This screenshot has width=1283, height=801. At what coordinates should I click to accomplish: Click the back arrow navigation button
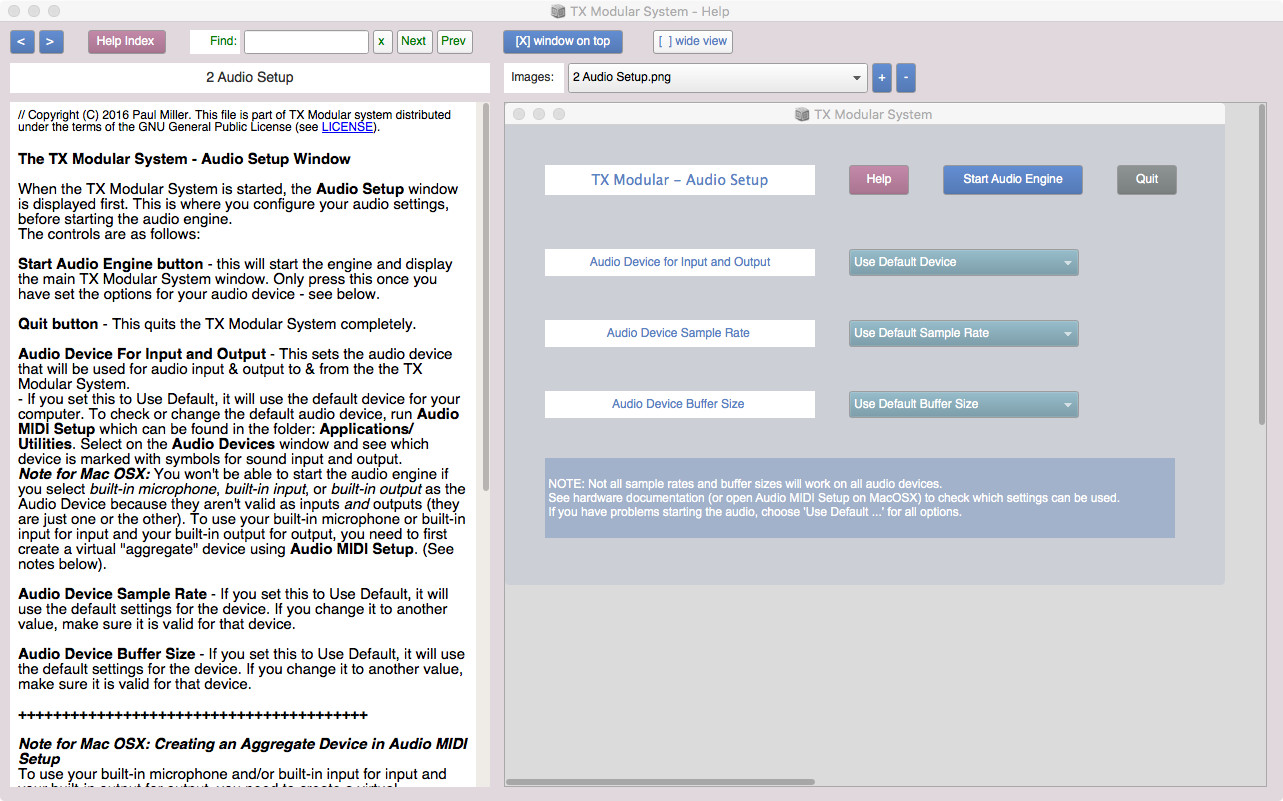(x=22, y=42)
